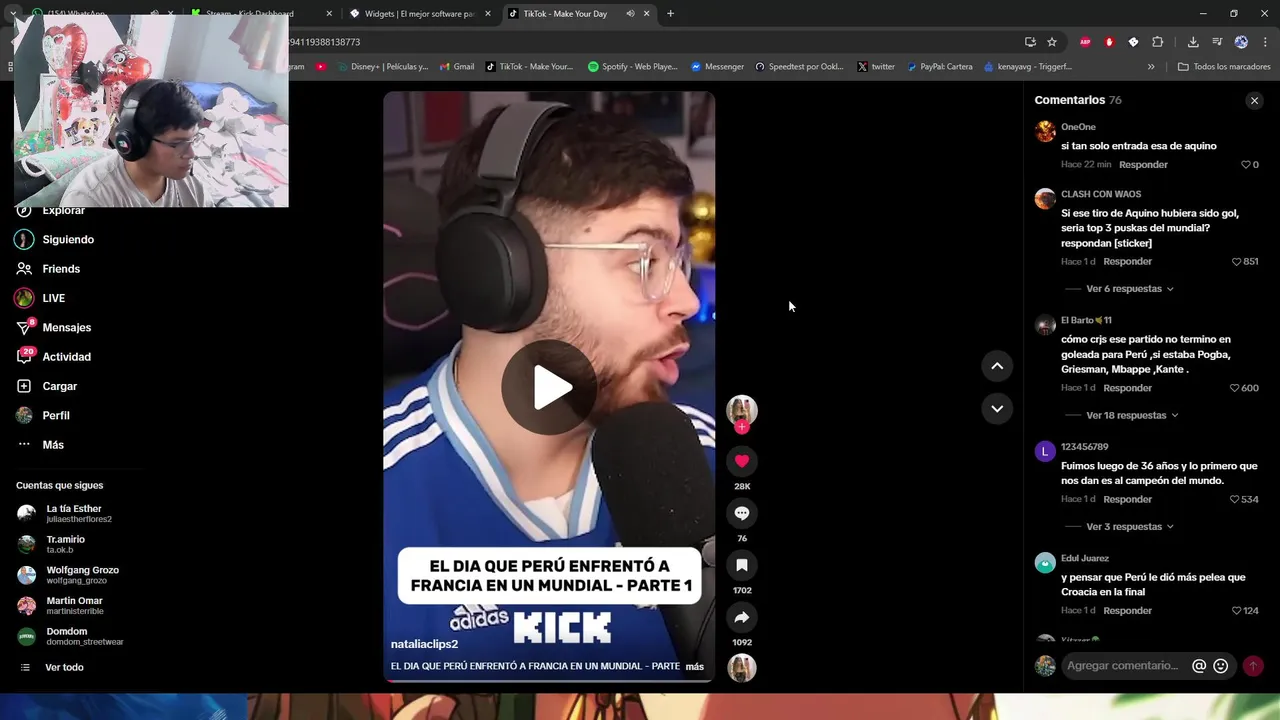Open comments via the speech bubble icon
This screenshot has height=720, width=1280.
coord(742,513)
